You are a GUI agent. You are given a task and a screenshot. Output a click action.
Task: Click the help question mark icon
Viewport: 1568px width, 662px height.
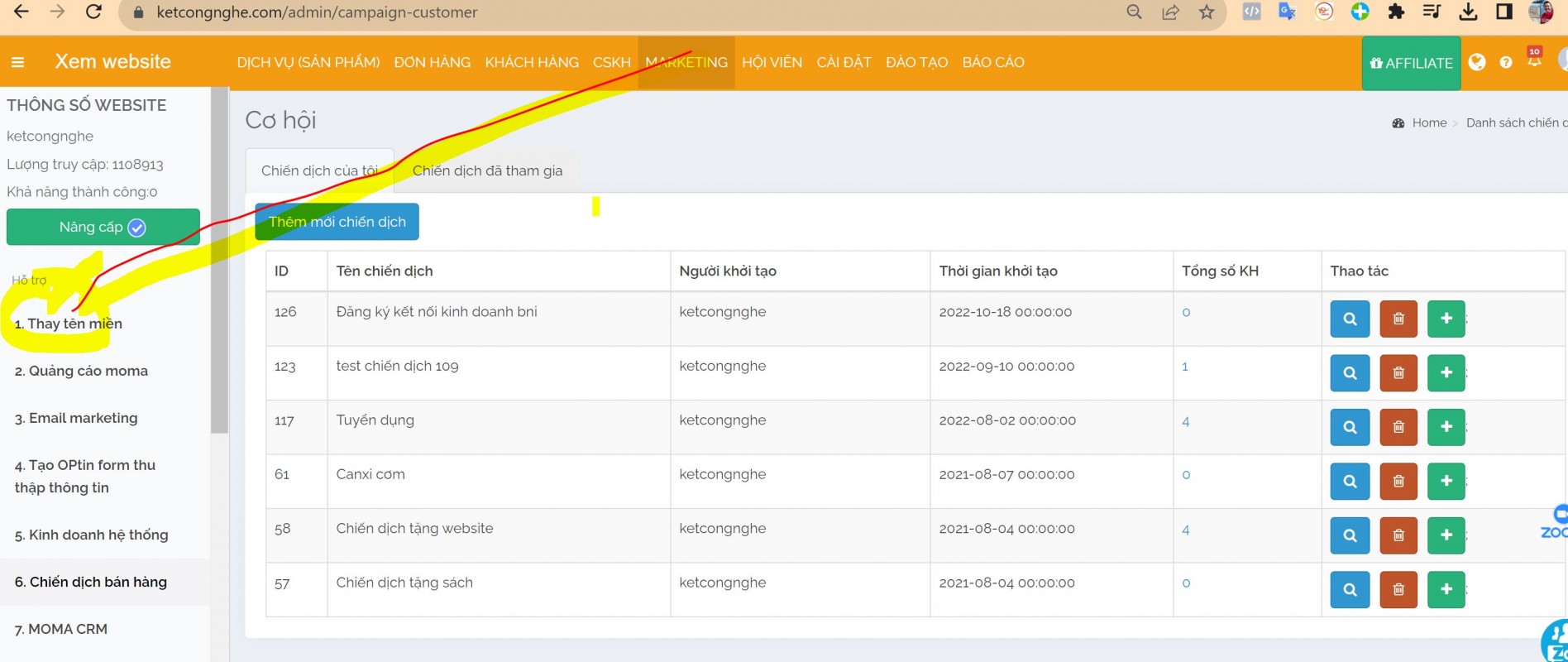[1505, 63]
